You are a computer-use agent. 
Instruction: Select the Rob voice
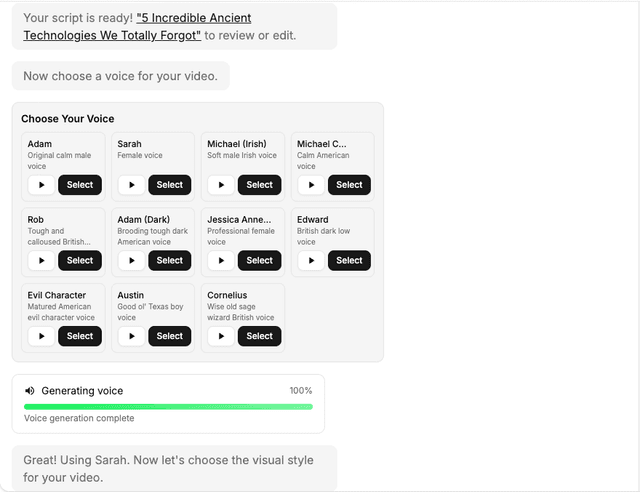pos(80,261)
